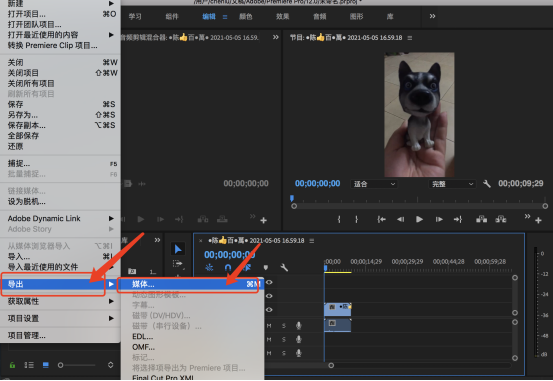Click source monitor Overwrite button
The width and height of the screenshot is (553, 381).
(x=222, y=219)
